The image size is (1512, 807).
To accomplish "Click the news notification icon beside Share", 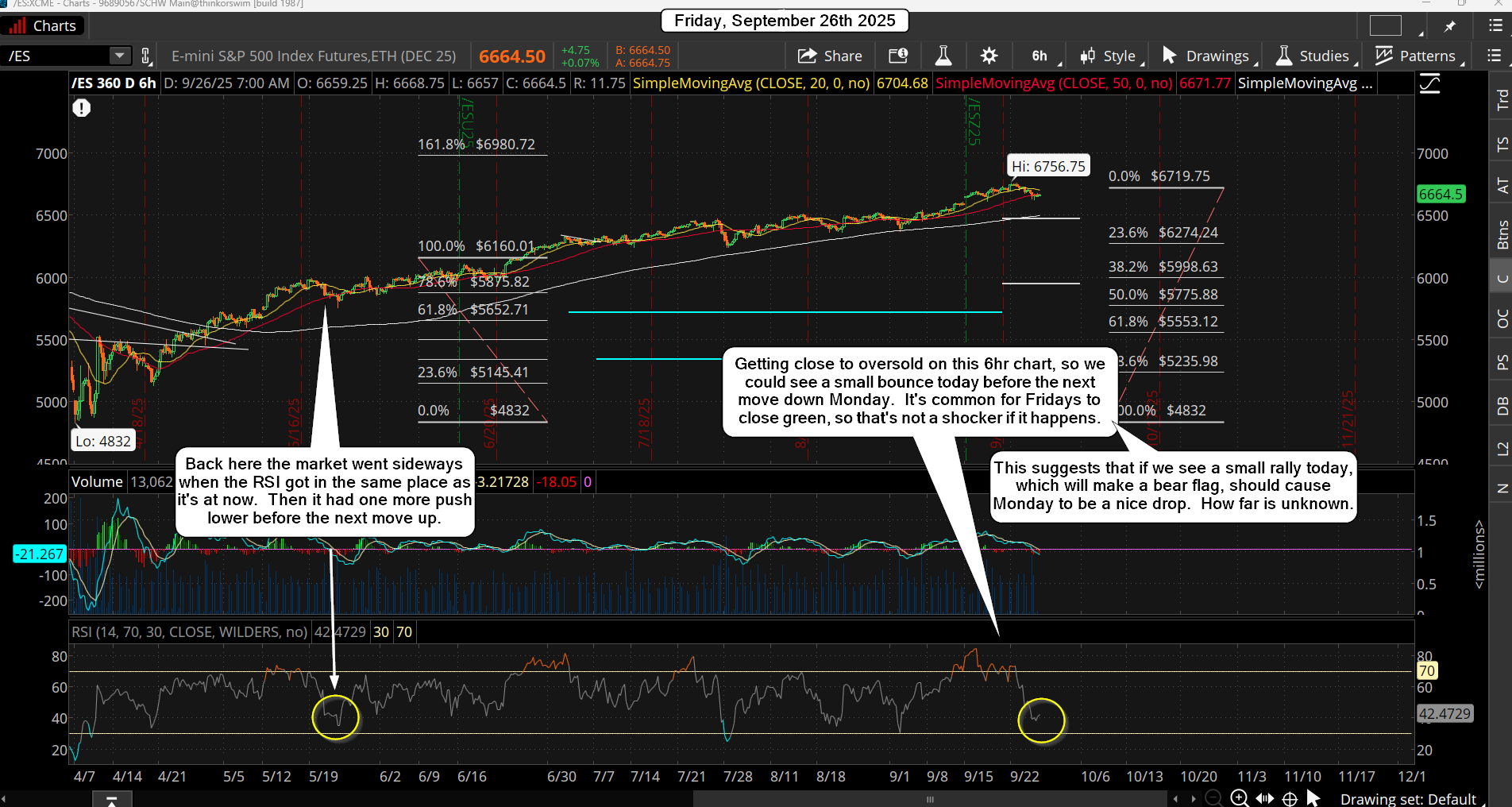I will tap(898, 56).
